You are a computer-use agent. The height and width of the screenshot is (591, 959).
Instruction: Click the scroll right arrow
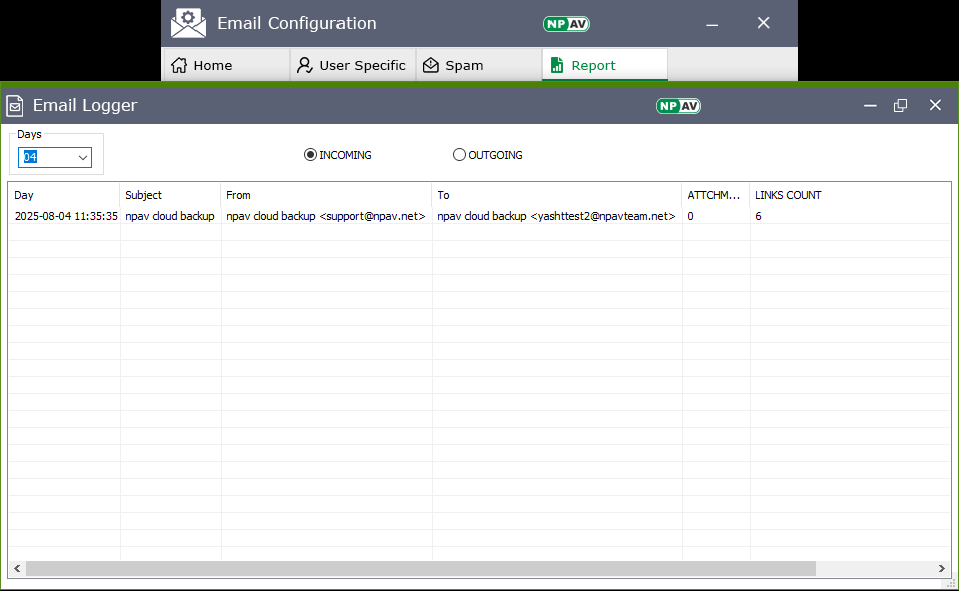(942, 568)
